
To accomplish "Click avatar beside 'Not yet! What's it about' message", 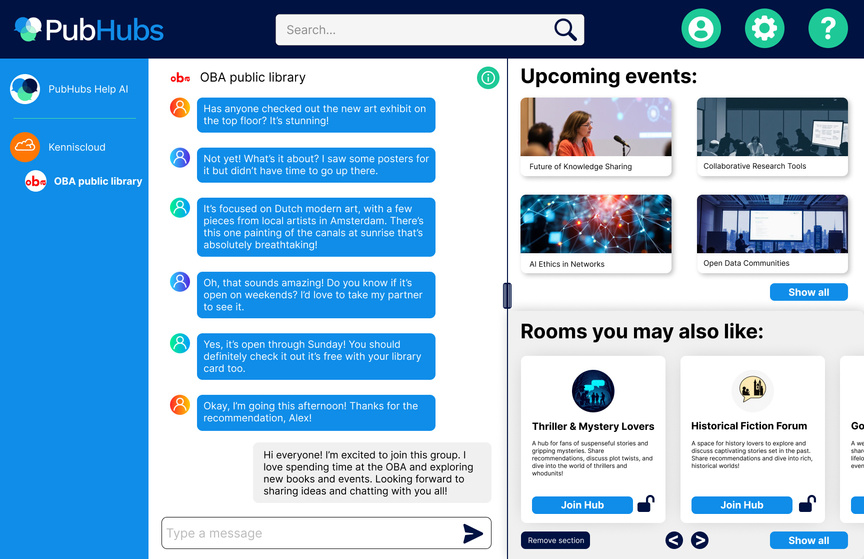I will (180, 158).
